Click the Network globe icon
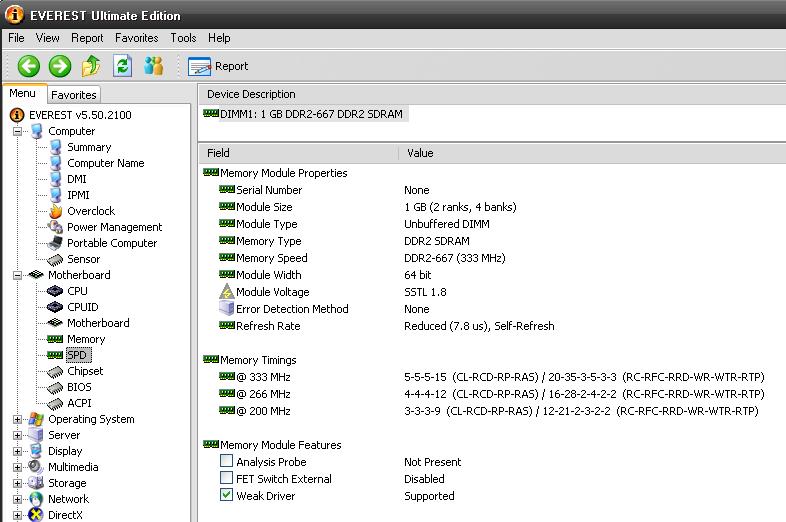The height and width of the screenshot is (522, 786). pos(36,499)
